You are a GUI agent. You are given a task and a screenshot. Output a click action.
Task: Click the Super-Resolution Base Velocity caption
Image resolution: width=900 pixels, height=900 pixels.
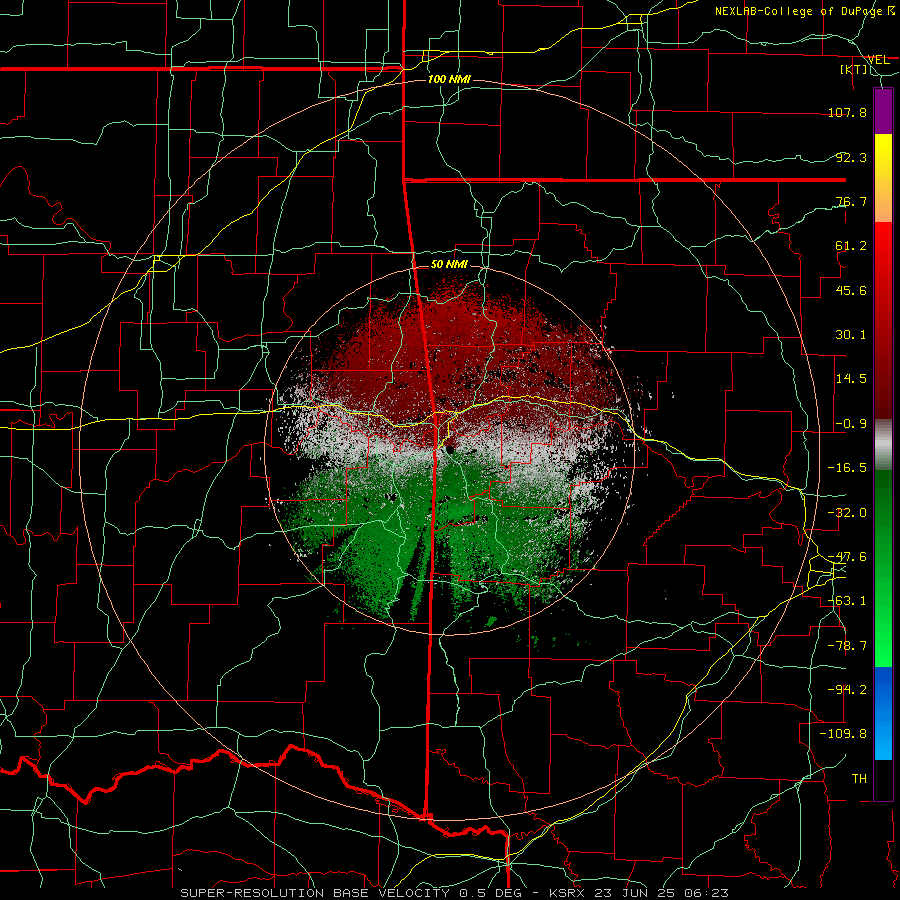click(455, 893)
